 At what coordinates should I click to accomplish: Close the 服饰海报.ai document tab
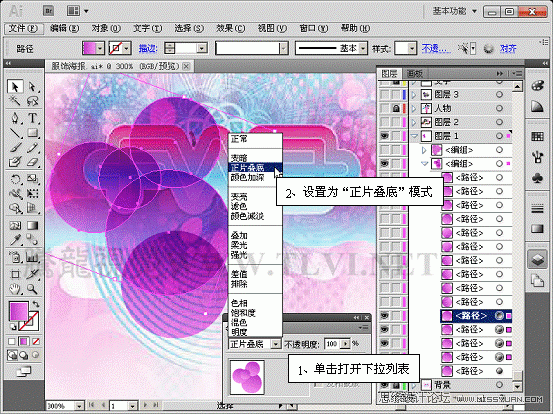[187, 66]
